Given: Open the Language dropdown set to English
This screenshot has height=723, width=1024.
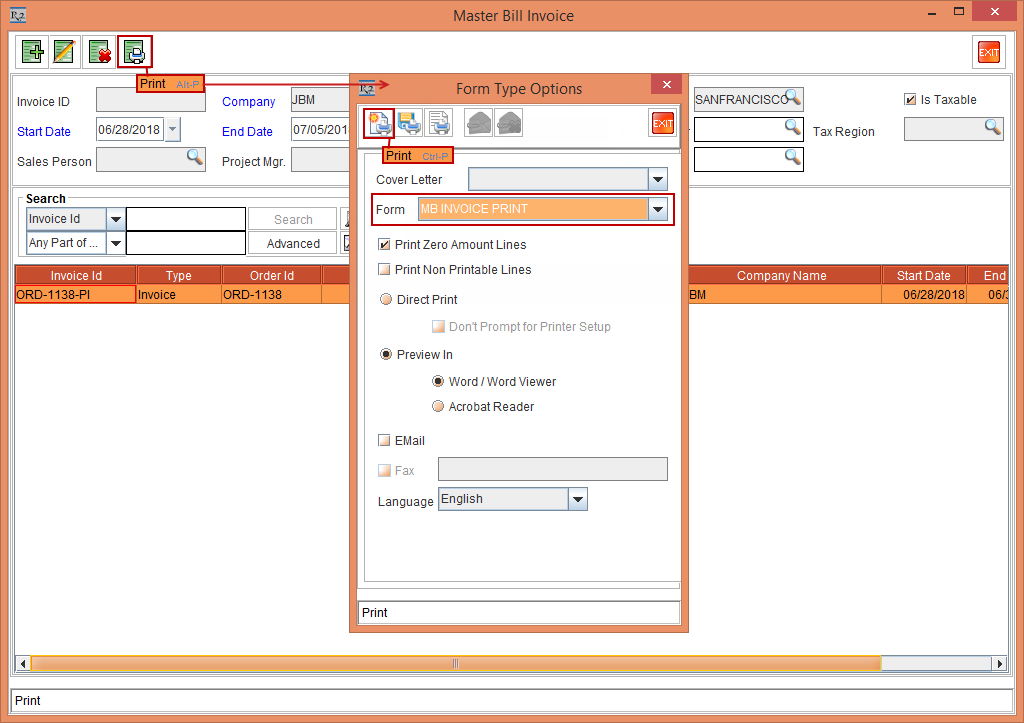Looking at the screenshot, I should [575, 499].
